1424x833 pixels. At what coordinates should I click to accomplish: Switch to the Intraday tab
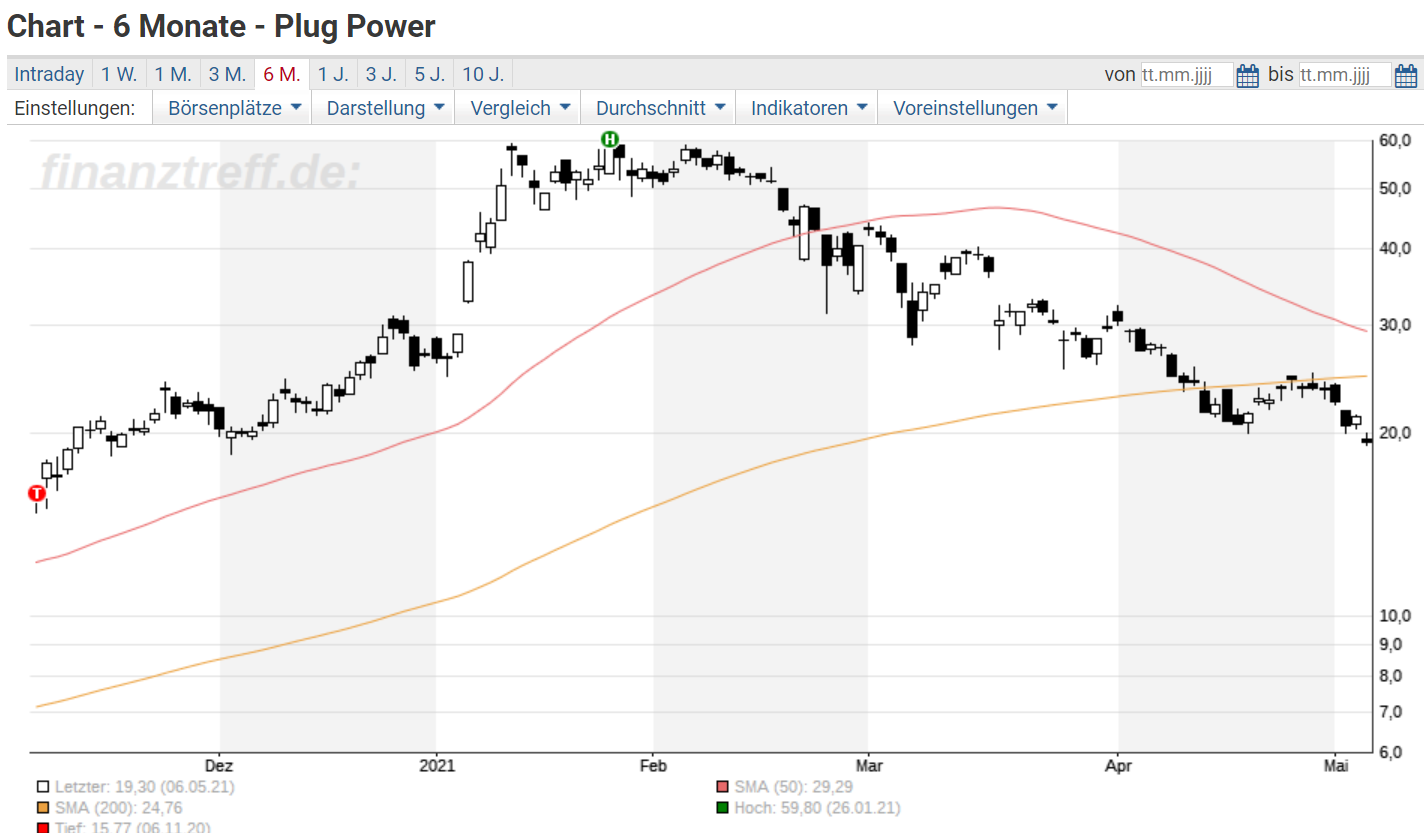50,74
